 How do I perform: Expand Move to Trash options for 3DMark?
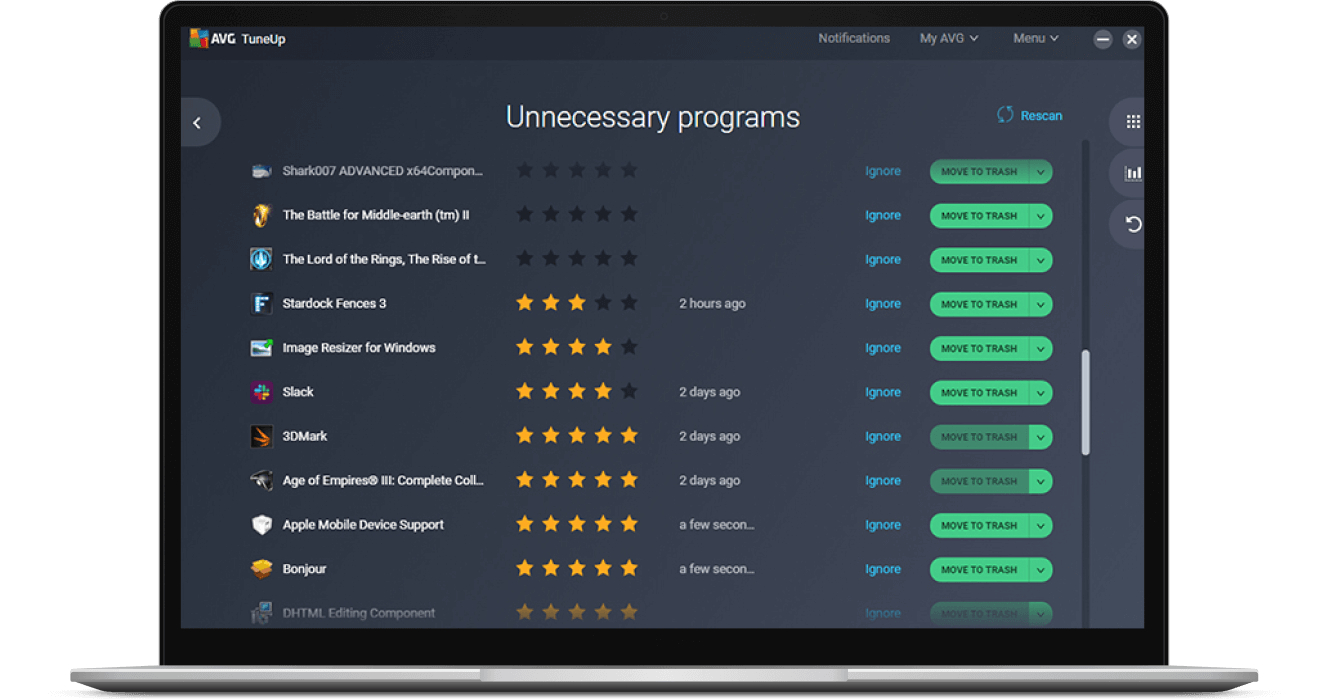coord(1040,437)
